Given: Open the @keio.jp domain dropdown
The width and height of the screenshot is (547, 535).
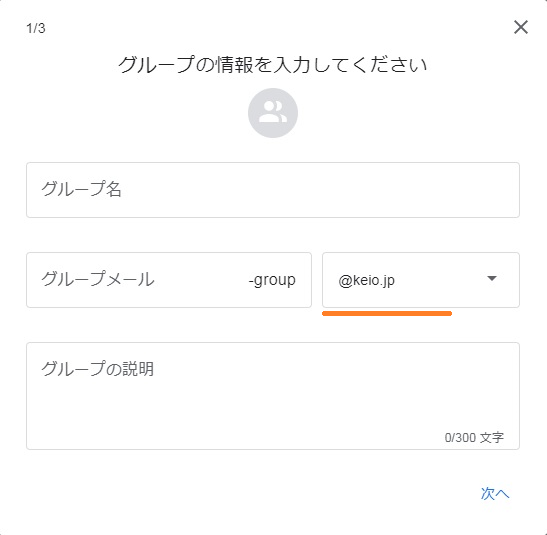Looking at the screenshot, I should (421, 280).
